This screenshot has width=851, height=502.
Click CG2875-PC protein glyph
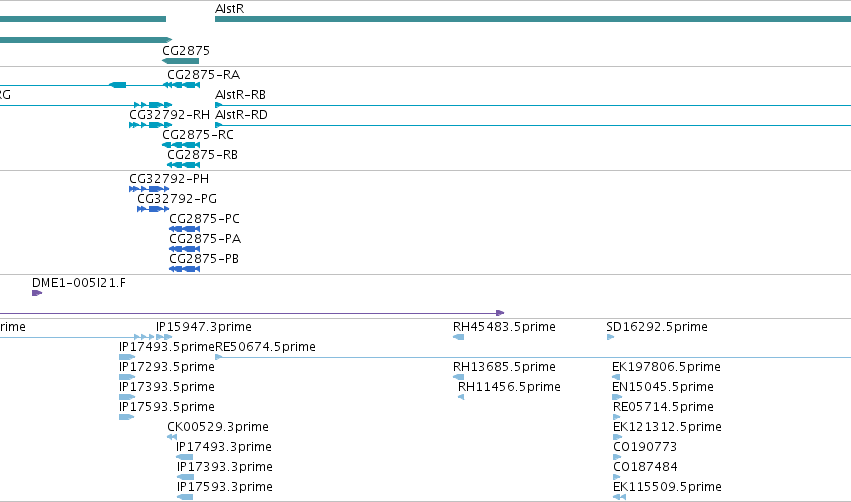tap(185, 229)
